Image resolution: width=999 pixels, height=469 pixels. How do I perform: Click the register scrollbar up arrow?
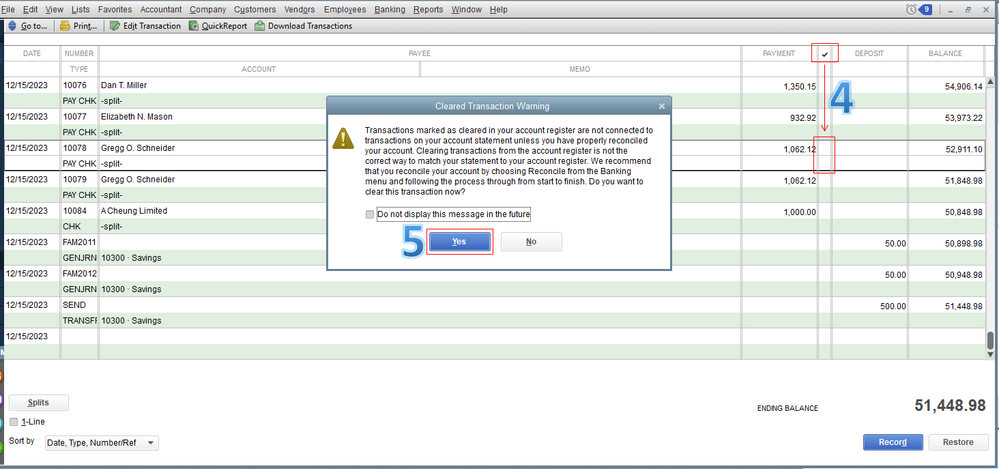pyautogui.click(x=990, y=82)
